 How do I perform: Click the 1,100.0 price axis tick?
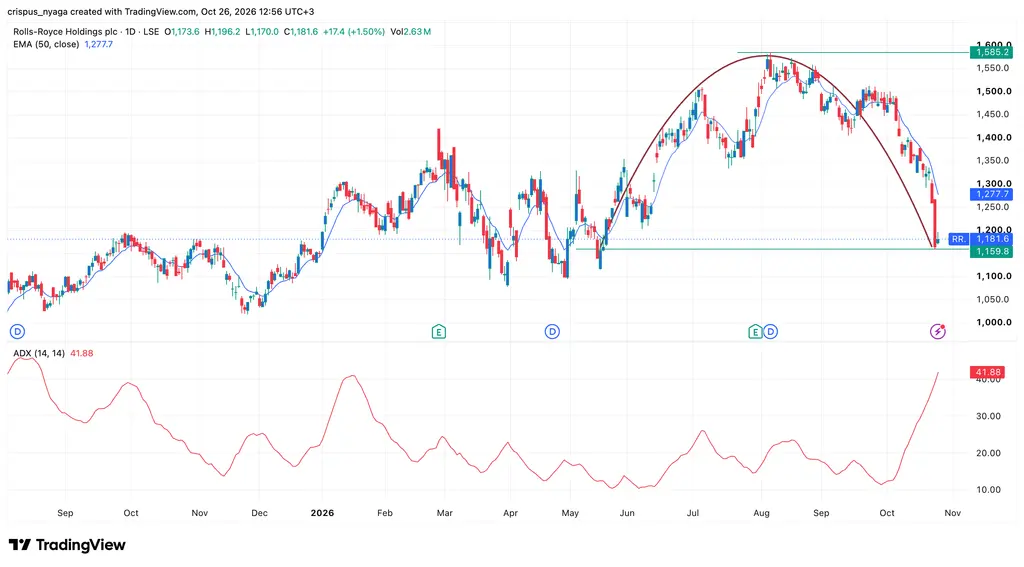point(994,276)
